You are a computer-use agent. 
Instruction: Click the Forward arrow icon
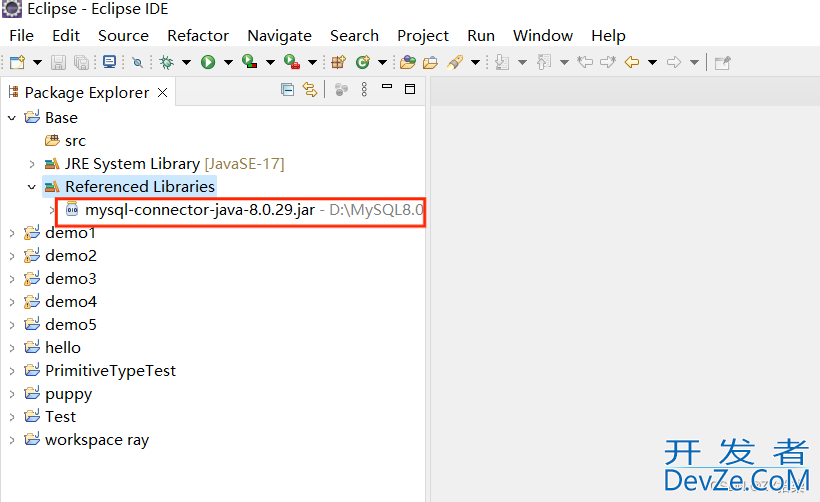[x=674, y=62]
